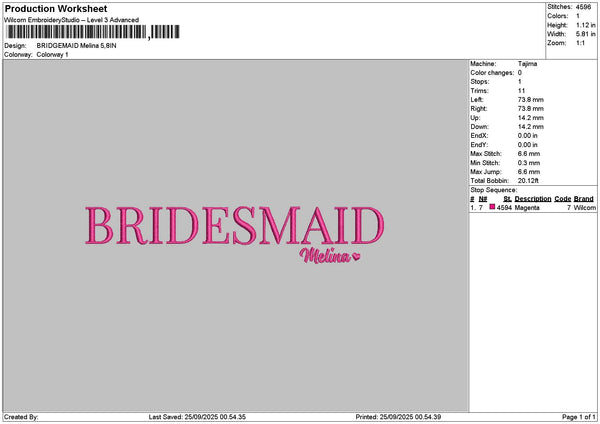
Task: Click the Min Stitch value 0.3 mm
Action: click(529, 163)
